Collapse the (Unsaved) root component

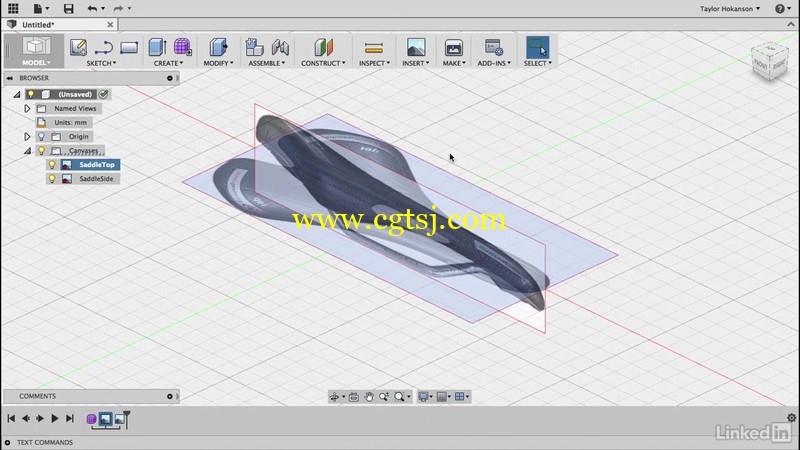[x=16, y=94]
